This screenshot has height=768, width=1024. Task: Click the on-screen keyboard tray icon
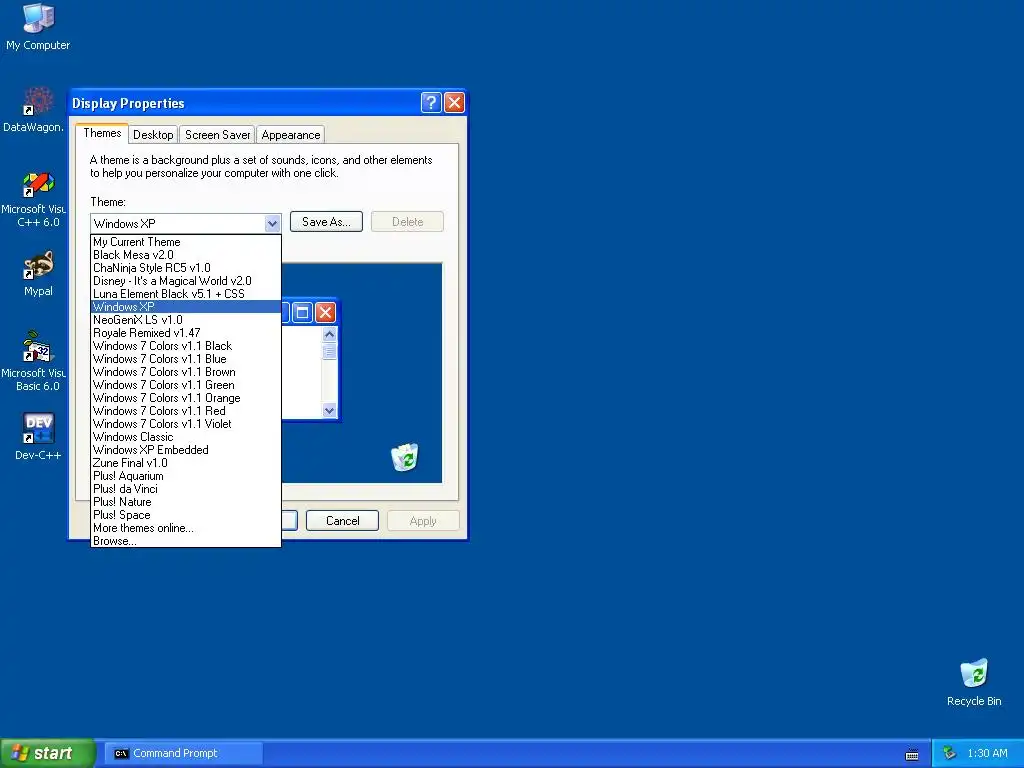(x=912, y=754)
